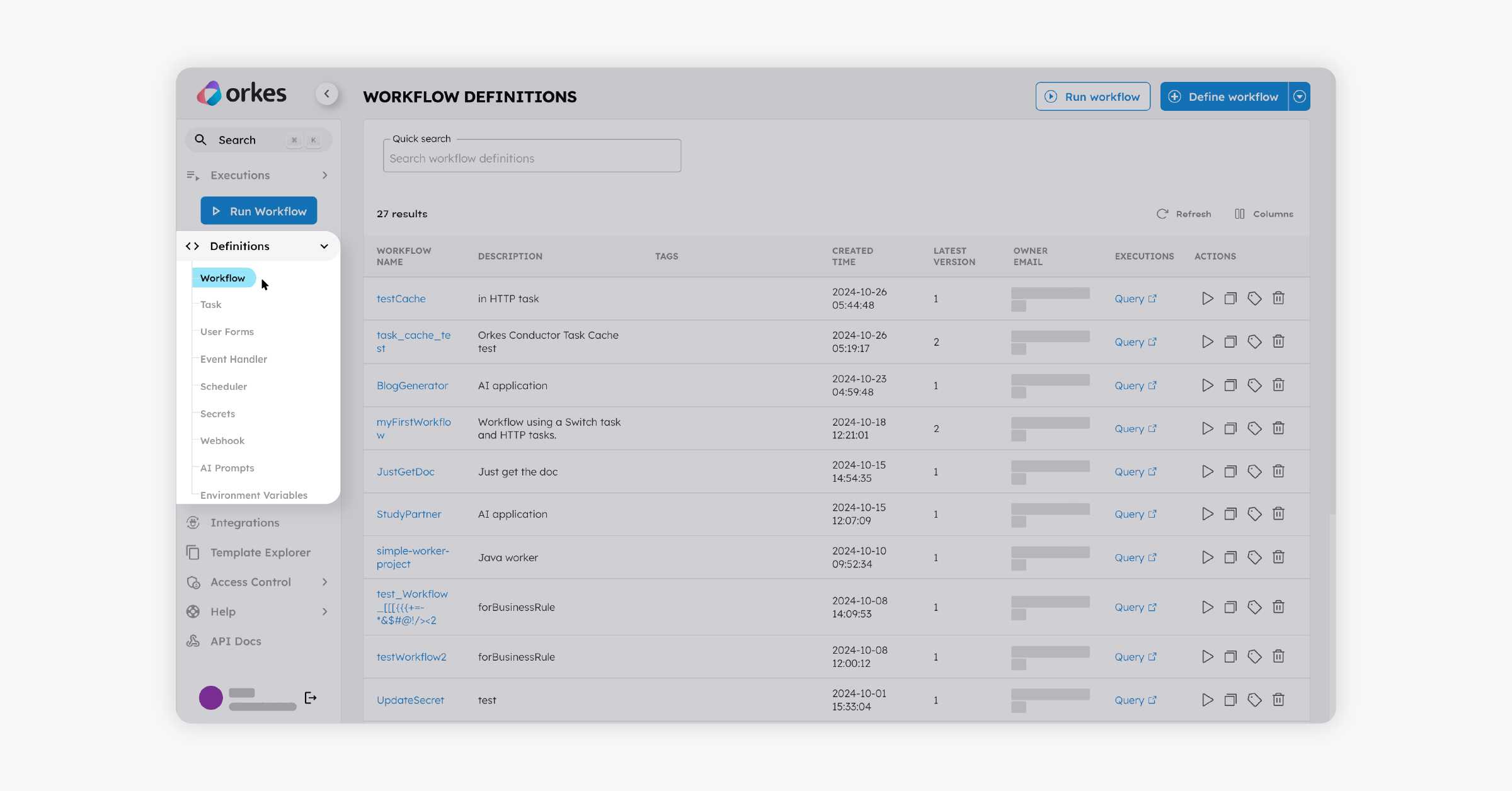Run StudyPartner using its play icon
Screen dimensions: 1512x791
point(1207,514)
